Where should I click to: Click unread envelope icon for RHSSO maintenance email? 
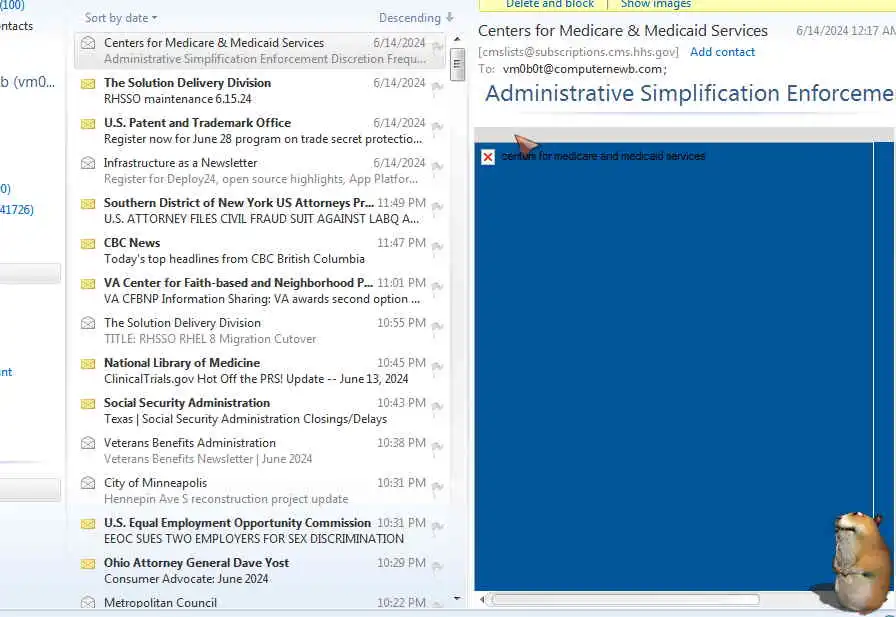(88, 84)
